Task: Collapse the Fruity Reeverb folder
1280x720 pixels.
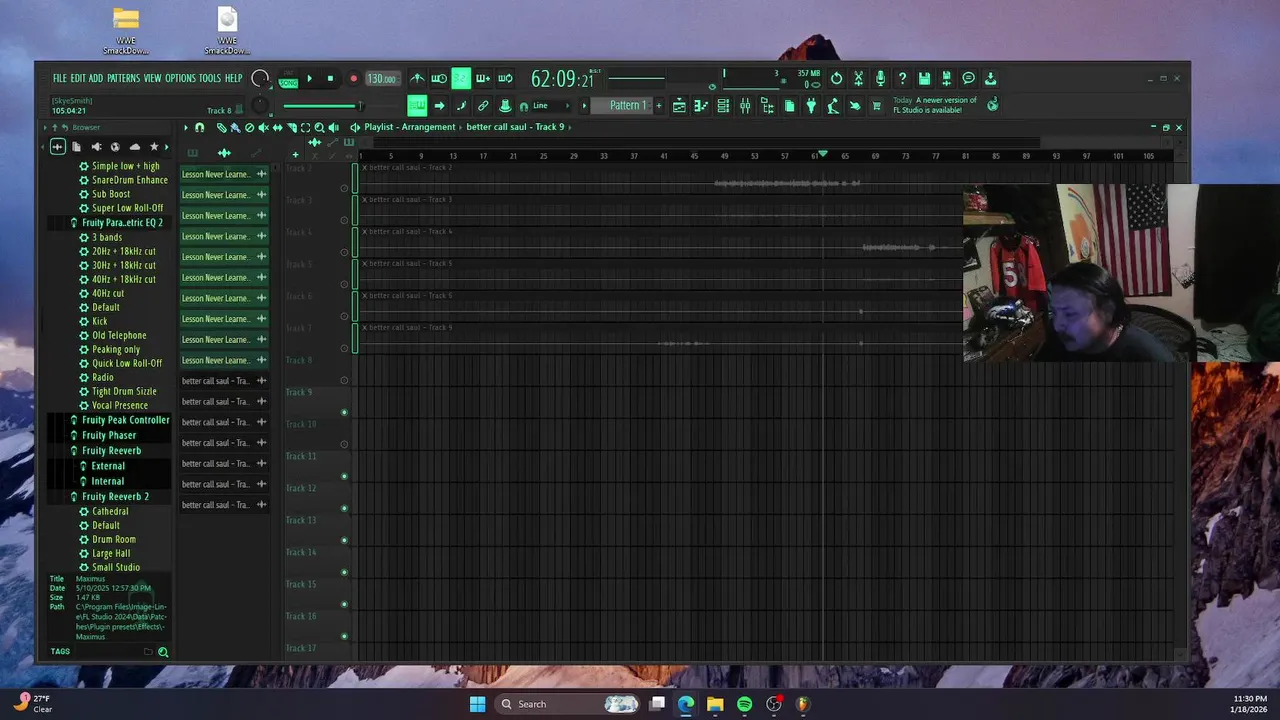Action: 111,450
